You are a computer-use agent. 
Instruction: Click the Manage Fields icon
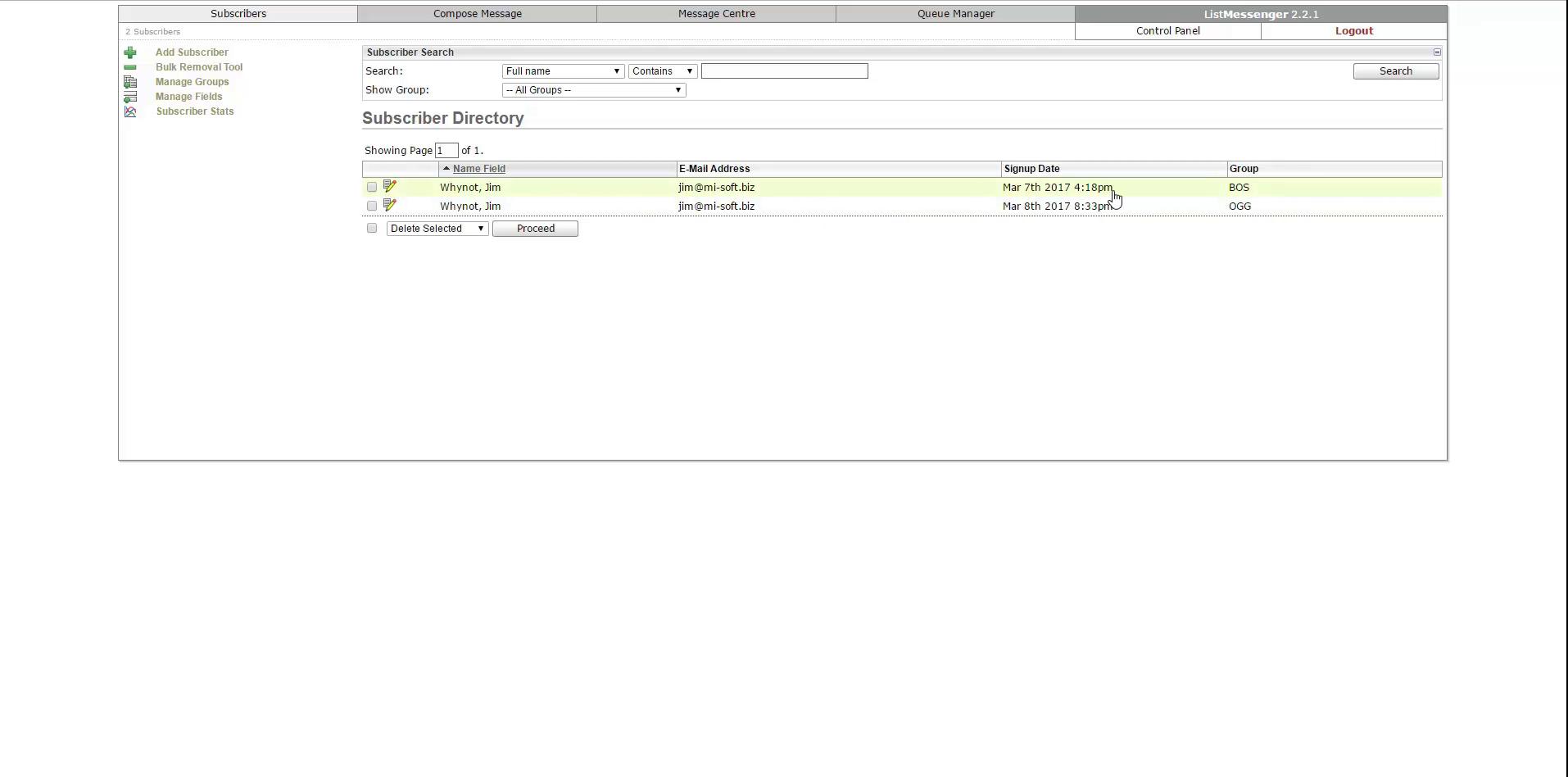(130, 97)
